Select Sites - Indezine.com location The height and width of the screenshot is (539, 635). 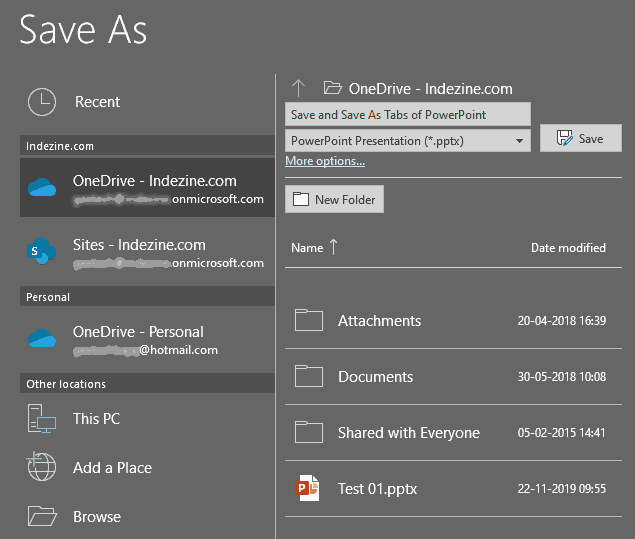point(147,252)
